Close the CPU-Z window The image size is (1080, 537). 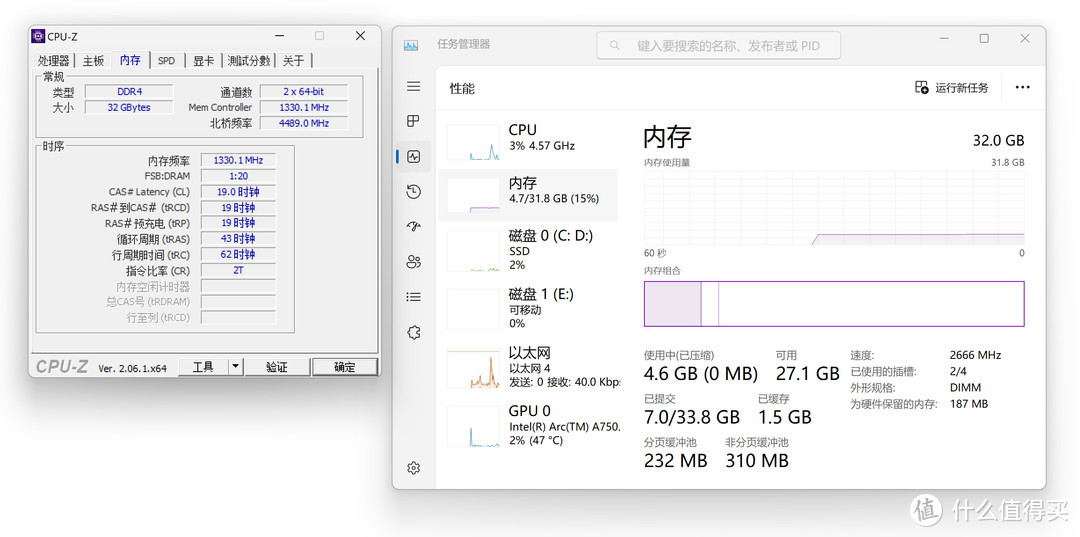360,36
